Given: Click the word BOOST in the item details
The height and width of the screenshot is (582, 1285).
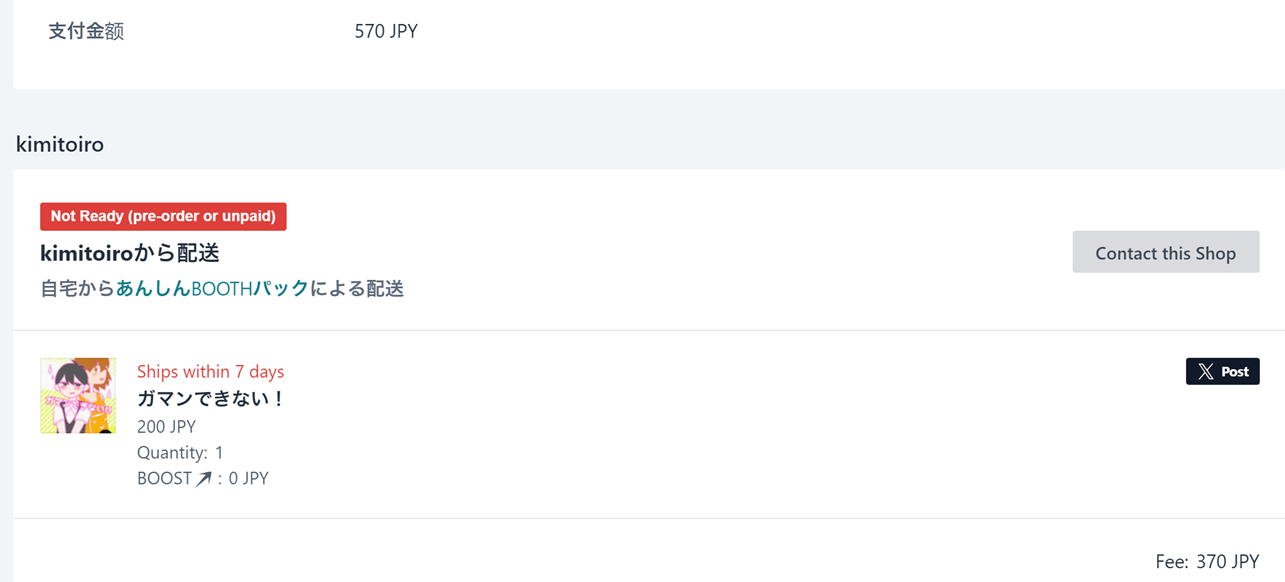Looking at the screenshot, I should (x=164, y=479).
